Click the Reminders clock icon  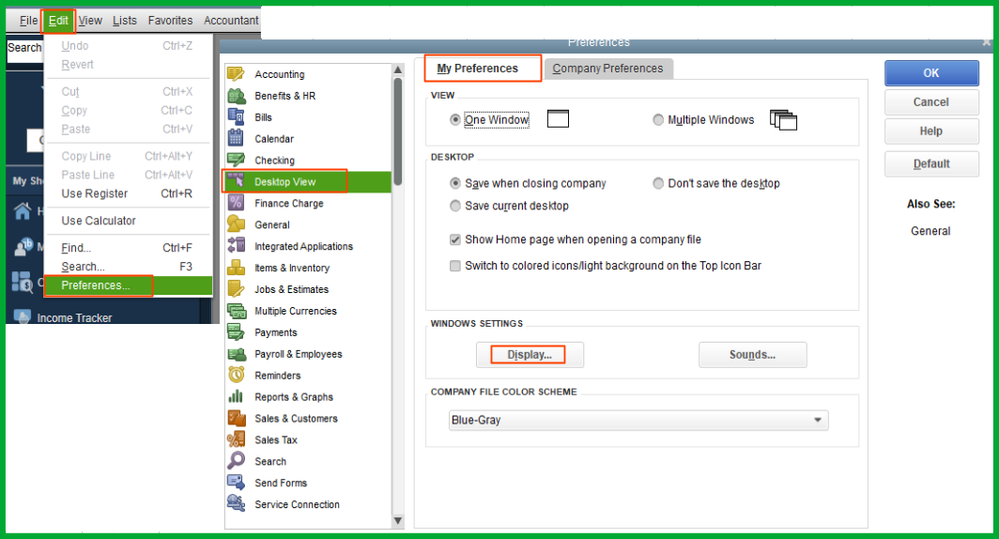pos(236,375)
